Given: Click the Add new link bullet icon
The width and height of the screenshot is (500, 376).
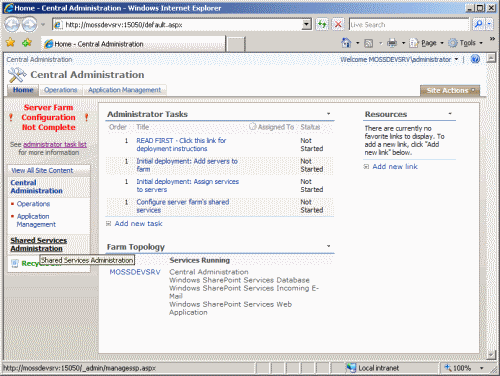Looking at the screenshot, I should (366, 167).
